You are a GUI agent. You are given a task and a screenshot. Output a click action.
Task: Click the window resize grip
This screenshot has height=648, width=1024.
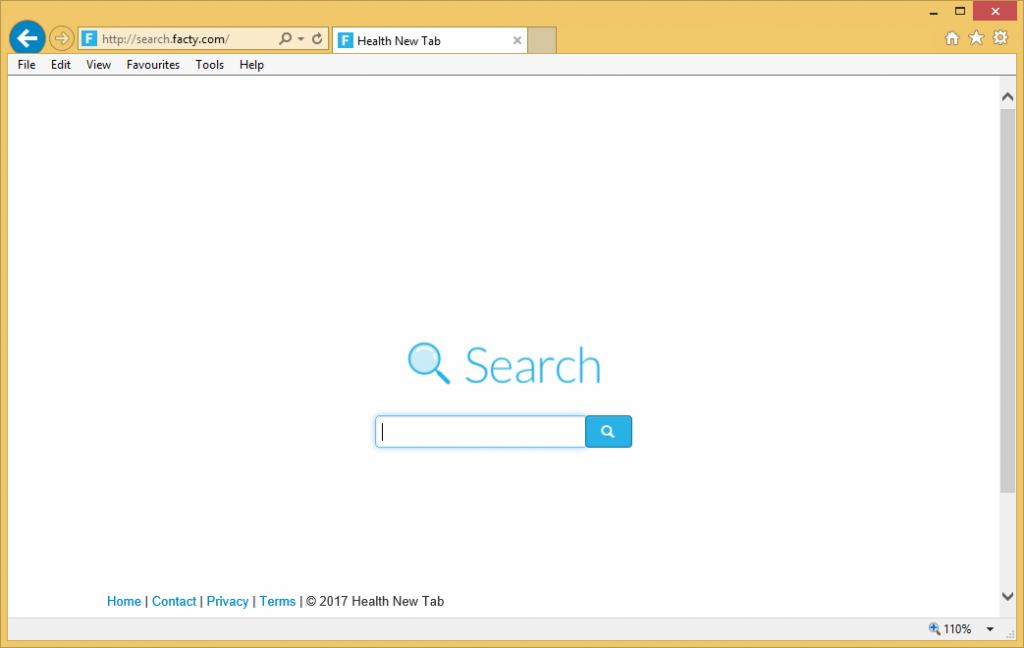point(1010,634)
